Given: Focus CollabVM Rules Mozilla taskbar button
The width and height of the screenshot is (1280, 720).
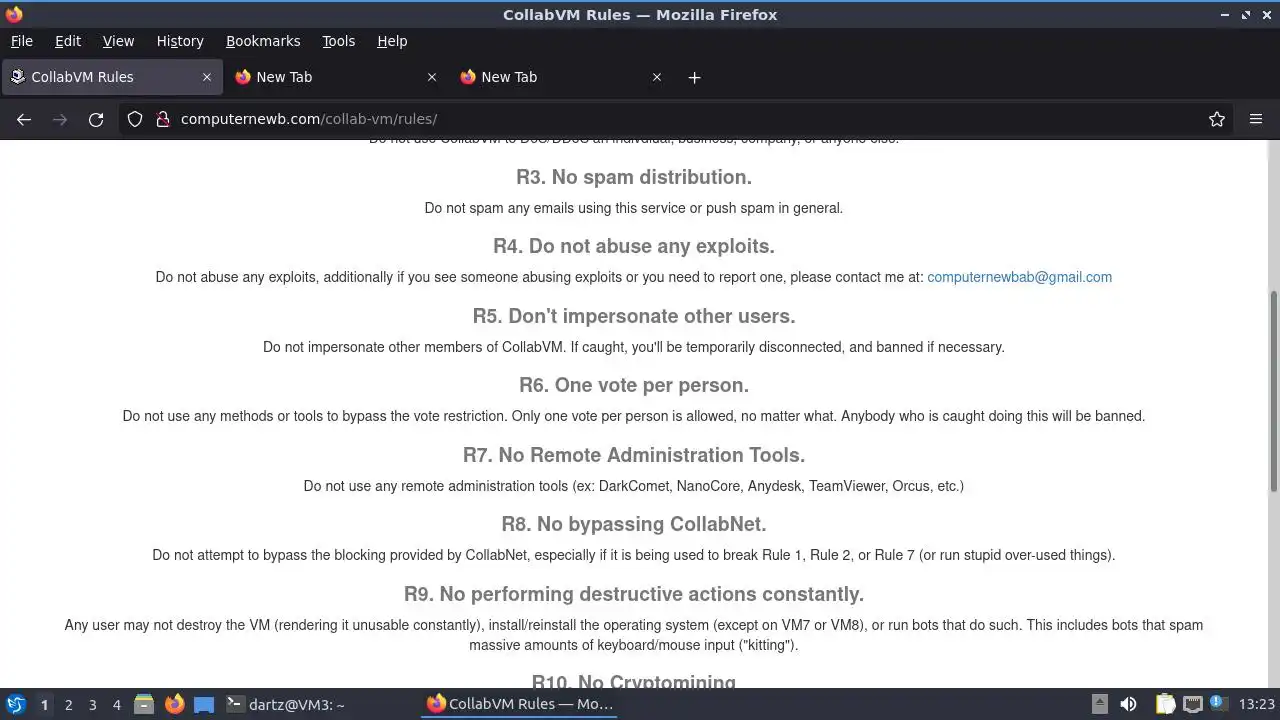Looking at the screenshot, I should tap(520, 704).
